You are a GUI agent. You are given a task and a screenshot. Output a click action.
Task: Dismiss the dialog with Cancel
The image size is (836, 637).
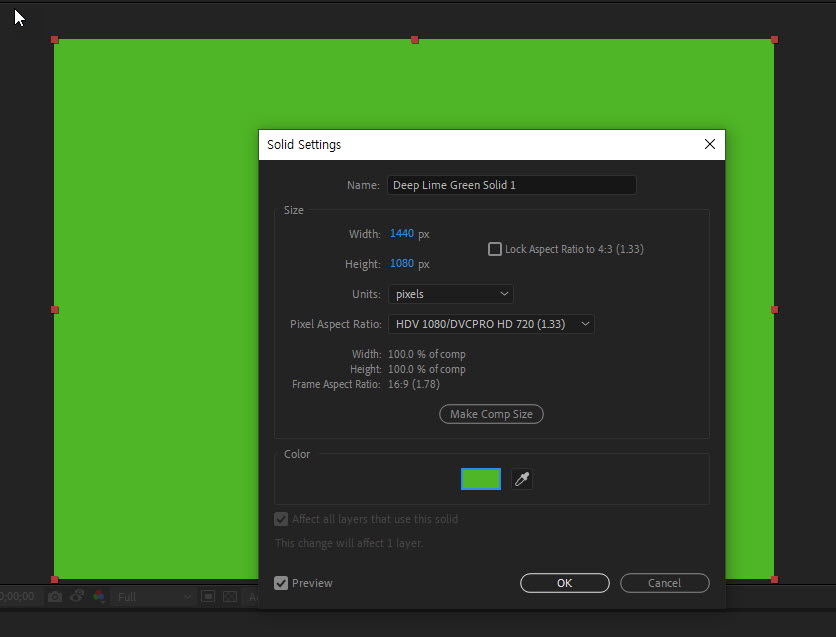coord(664,583)
